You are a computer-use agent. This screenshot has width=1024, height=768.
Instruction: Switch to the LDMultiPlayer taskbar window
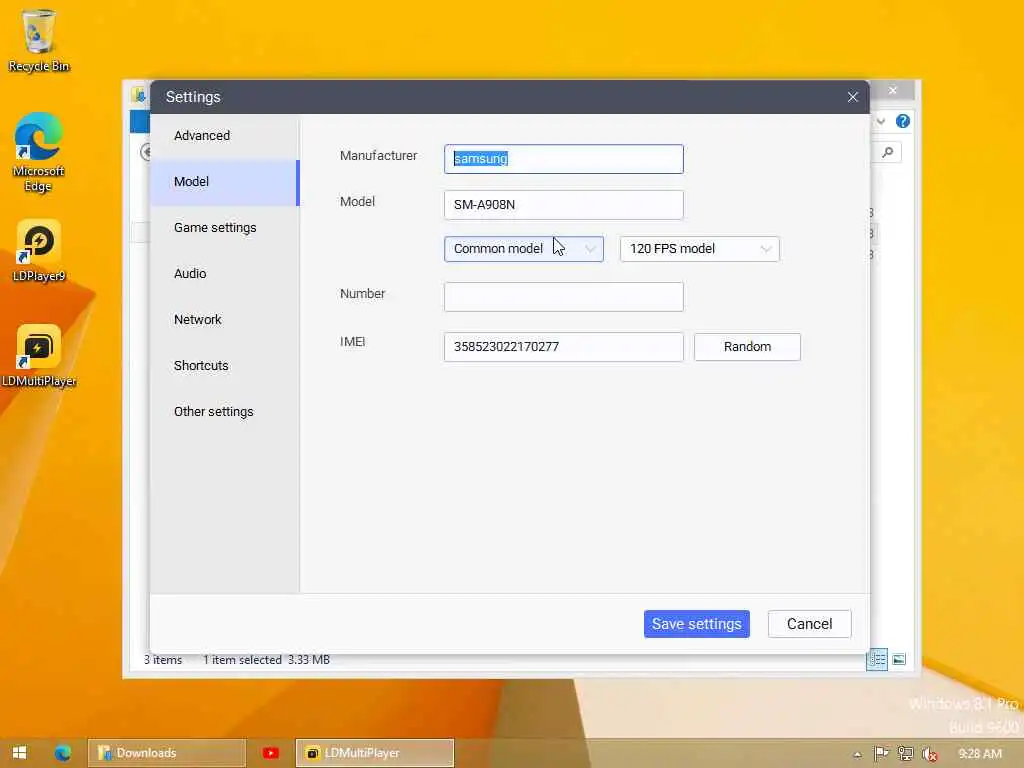[x=374, y=753]
